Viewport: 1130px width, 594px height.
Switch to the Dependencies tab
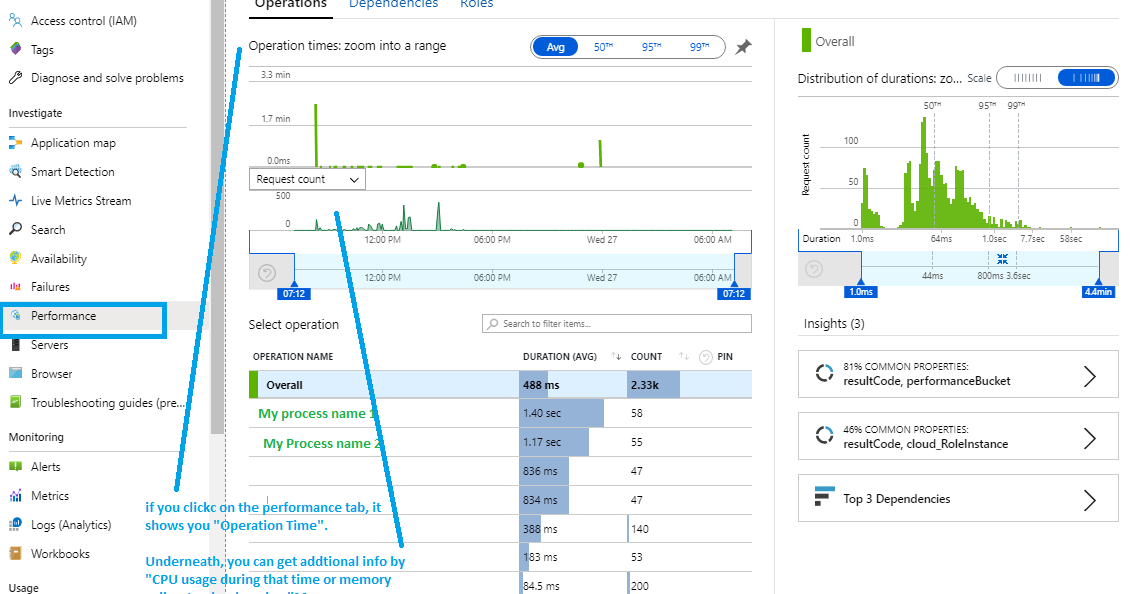click(x=393, y=4)
